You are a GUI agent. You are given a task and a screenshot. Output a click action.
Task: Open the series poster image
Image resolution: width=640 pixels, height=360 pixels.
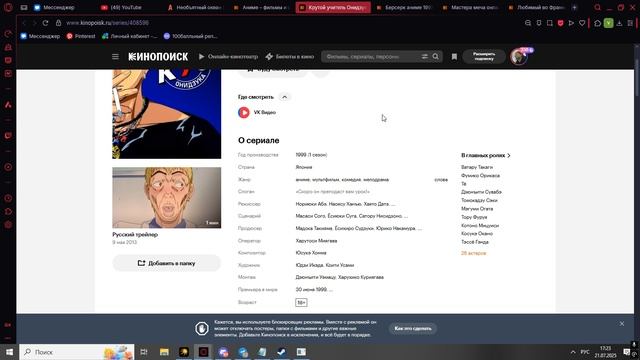click(x=167, y=114)
